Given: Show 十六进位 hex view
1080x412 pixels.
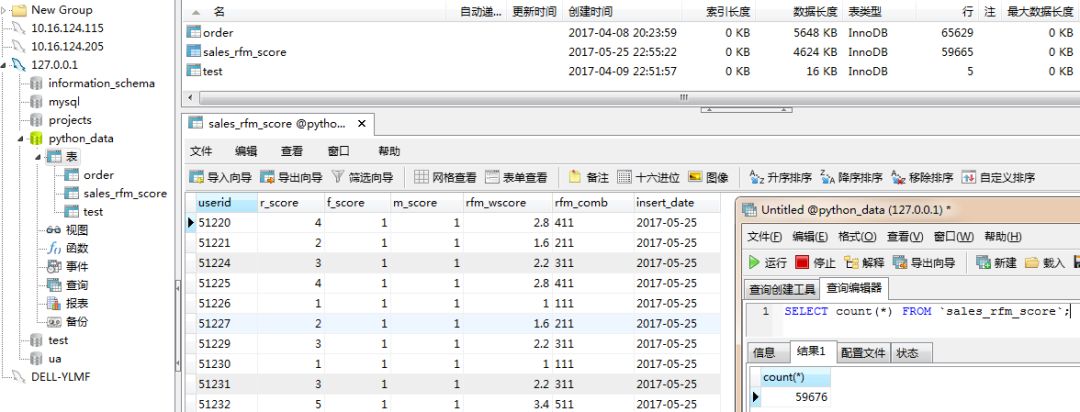Looking at the screenshot, I should coord(648,177).
